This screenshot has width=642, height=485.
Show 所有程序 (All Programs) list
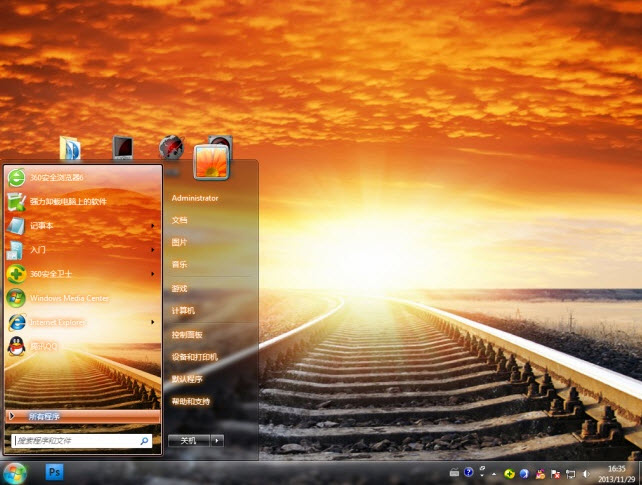[83, 416]
